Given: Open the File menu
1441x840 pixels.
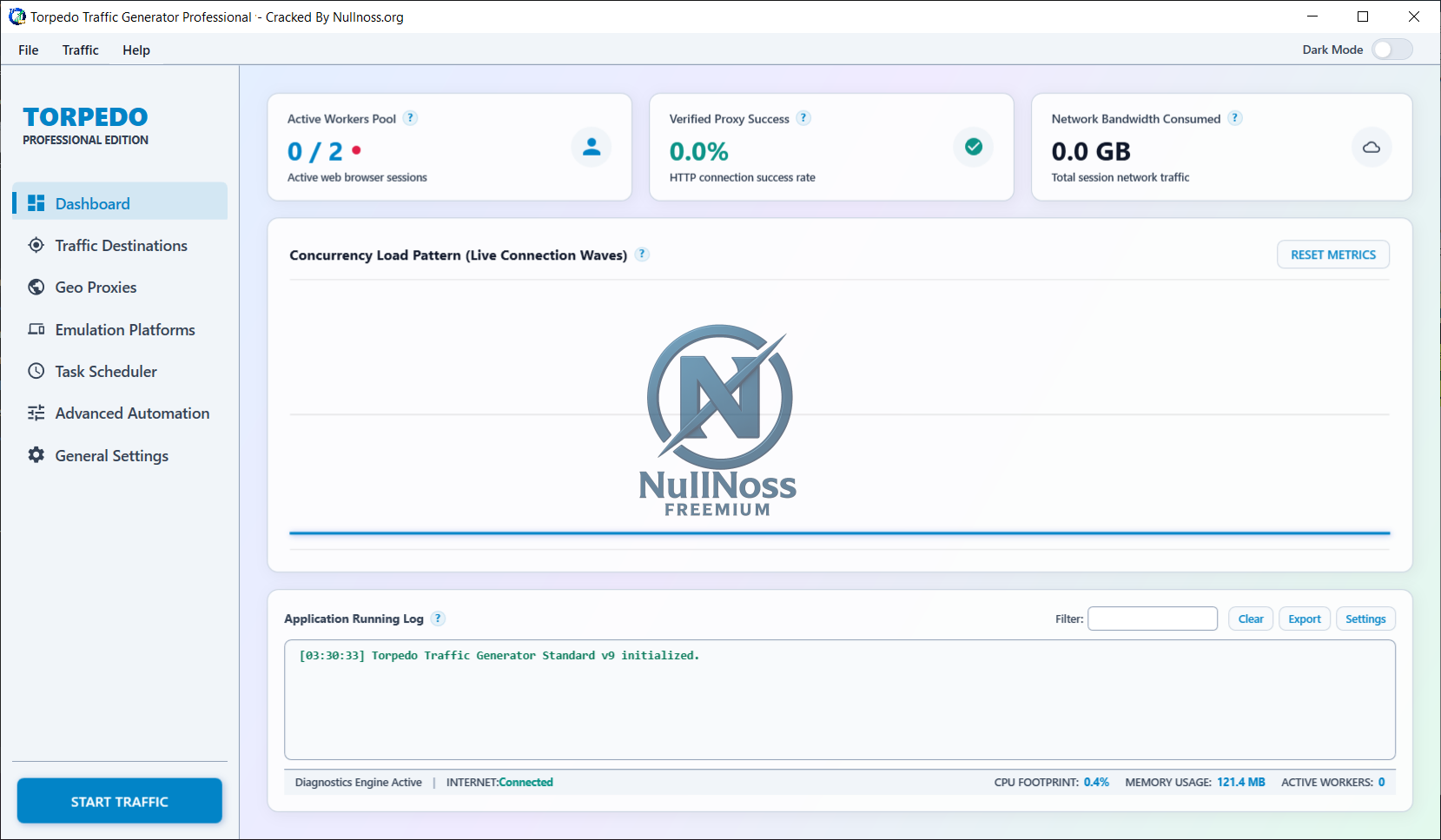Looking at the screenshot, I should coord(29,50).
